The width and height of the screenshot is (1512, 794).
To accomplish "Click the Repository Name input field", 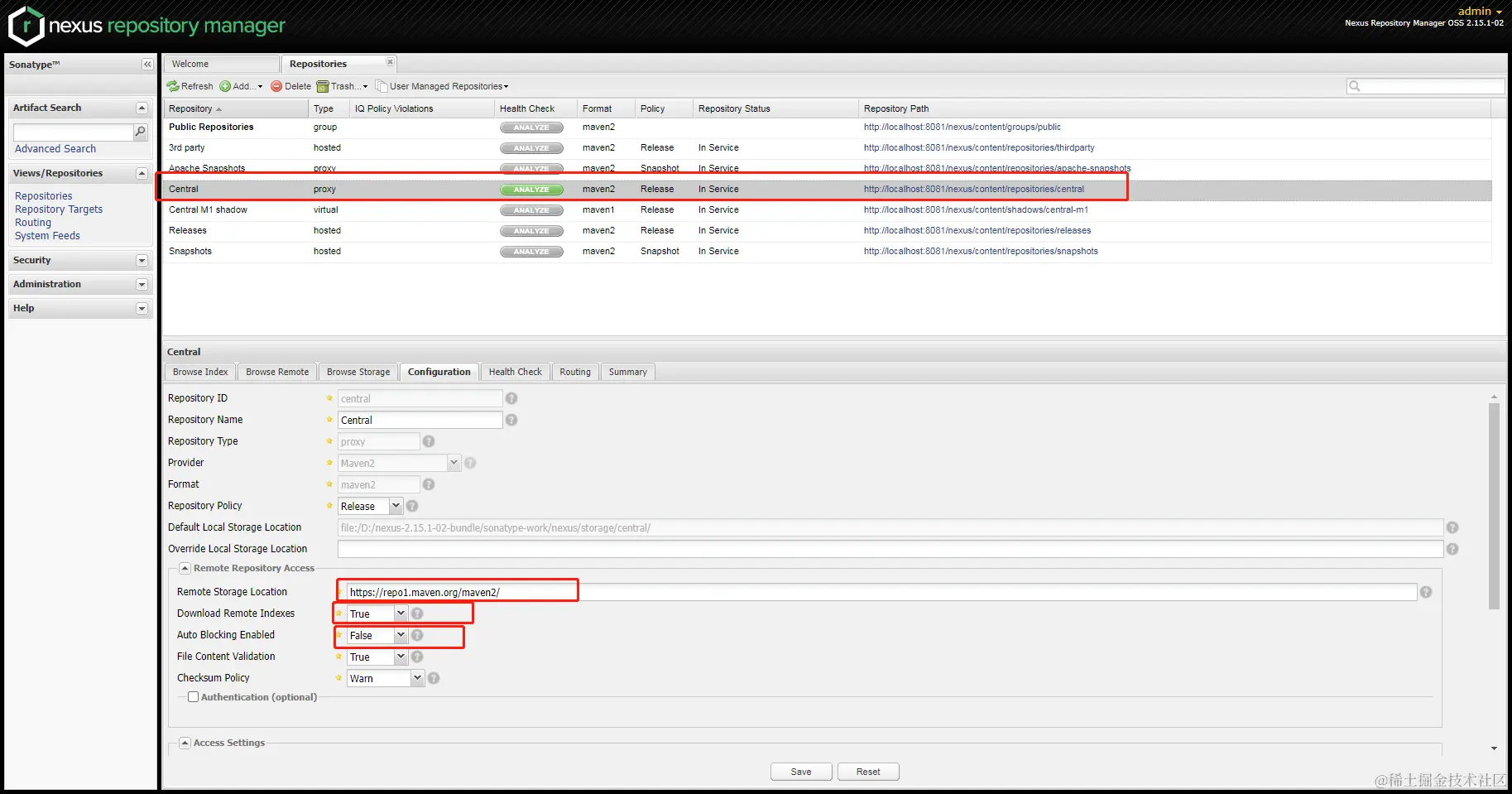I will point(420,421).
